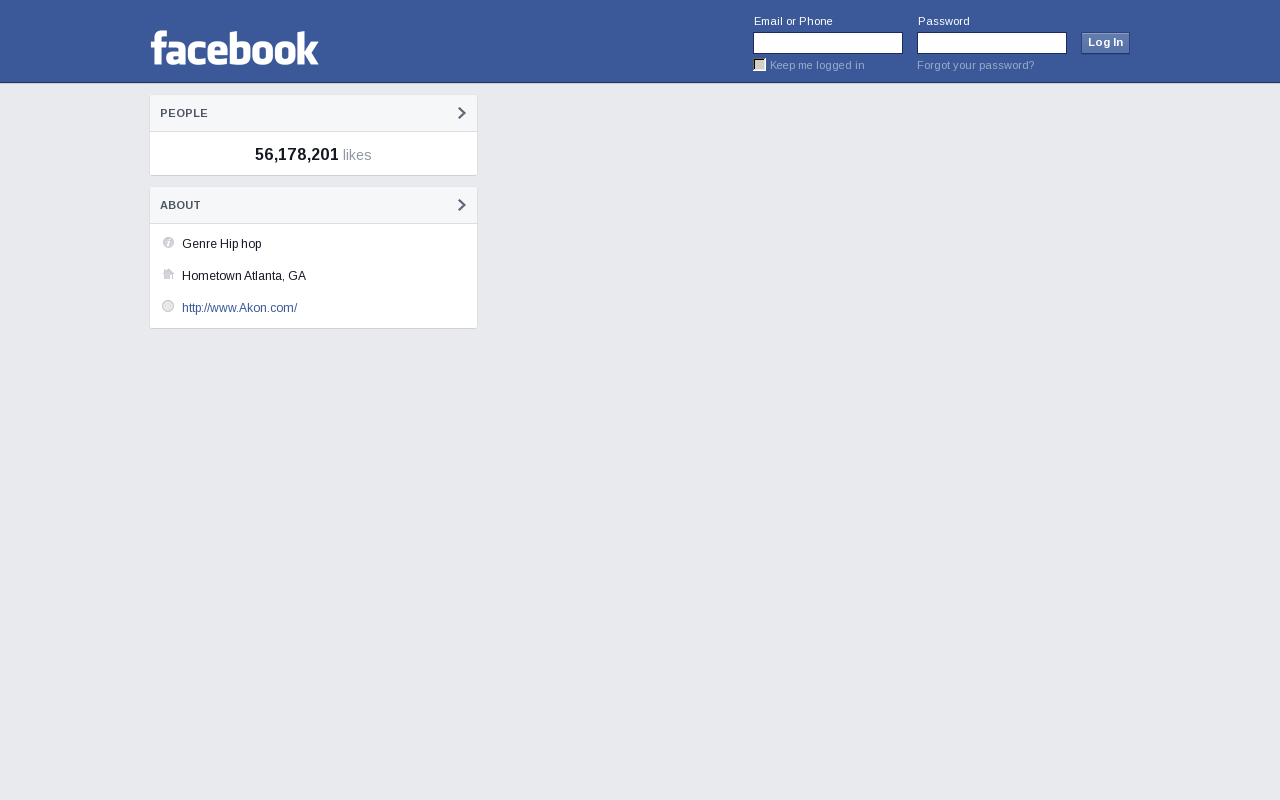Click the Genre info icon
The image size is (1280, 800).
point(168,243)
